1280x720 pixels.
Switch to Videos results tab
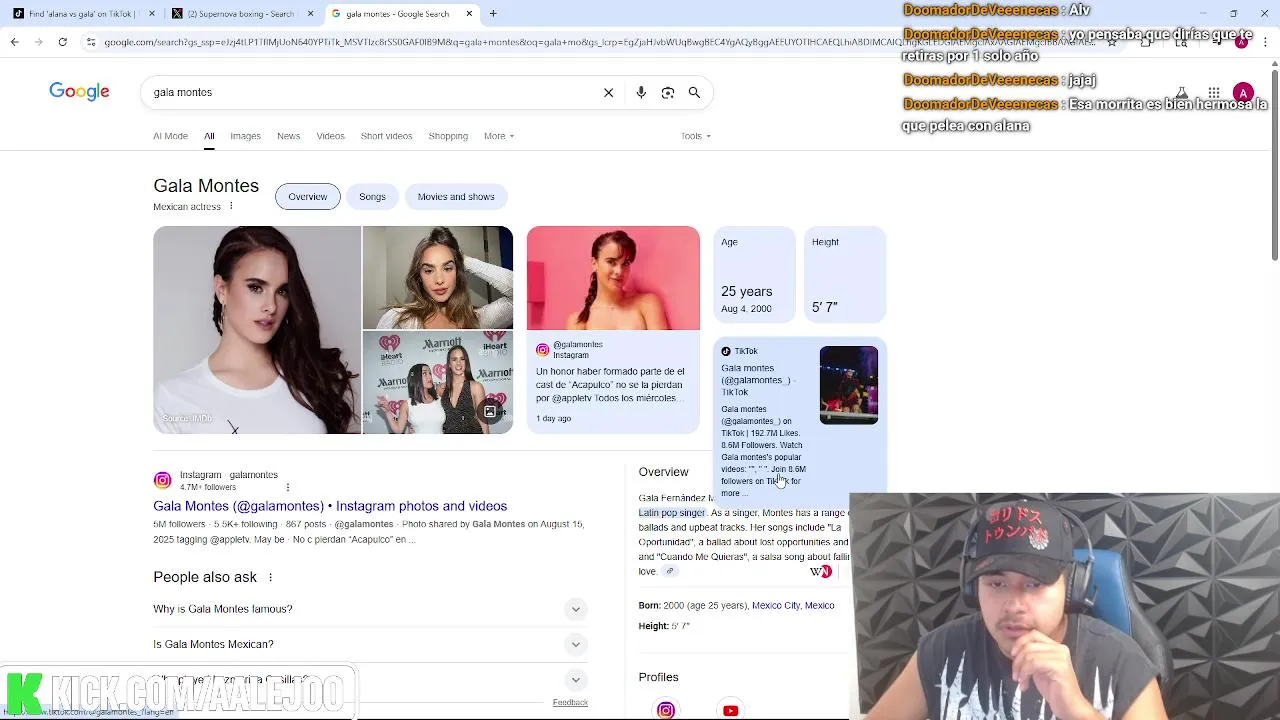point(330,136)
